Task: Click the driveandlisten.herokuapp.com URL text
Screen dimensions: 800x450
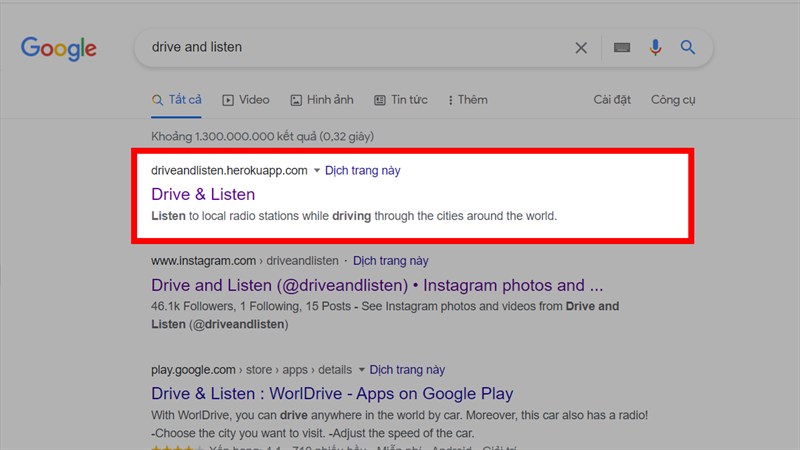Action: (229, 170)
